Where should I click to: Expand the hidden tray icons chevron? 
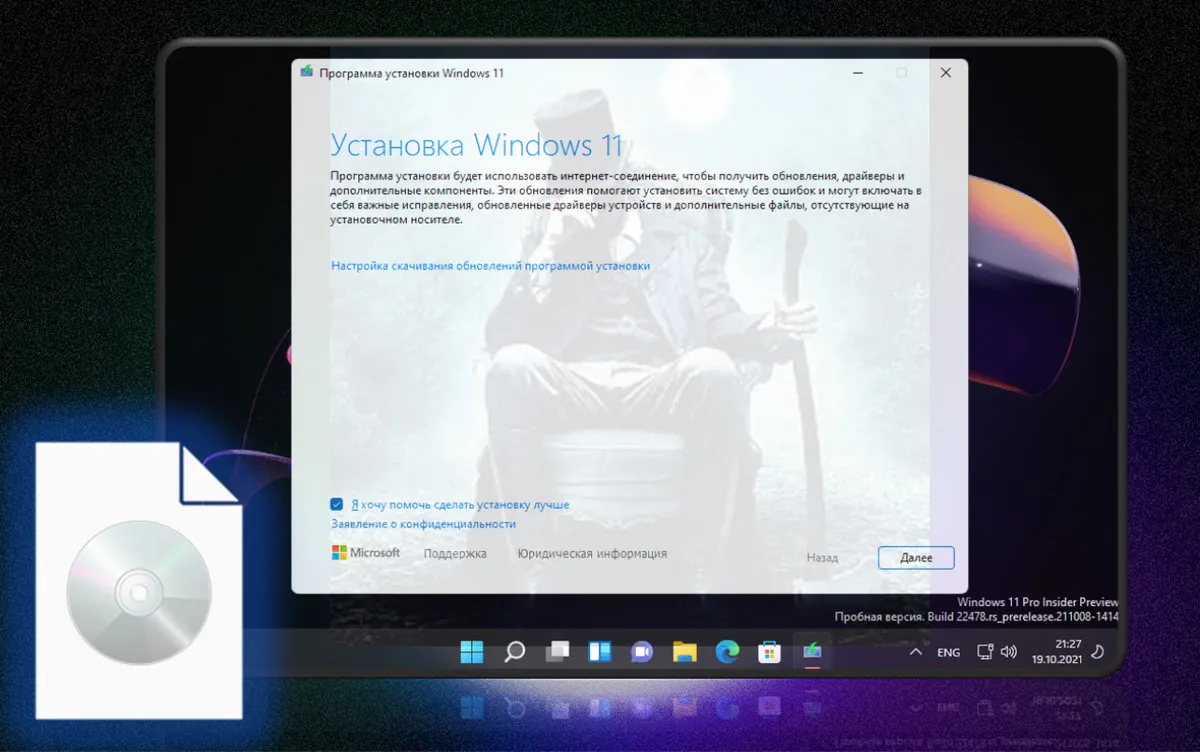(x=915, y=652)
